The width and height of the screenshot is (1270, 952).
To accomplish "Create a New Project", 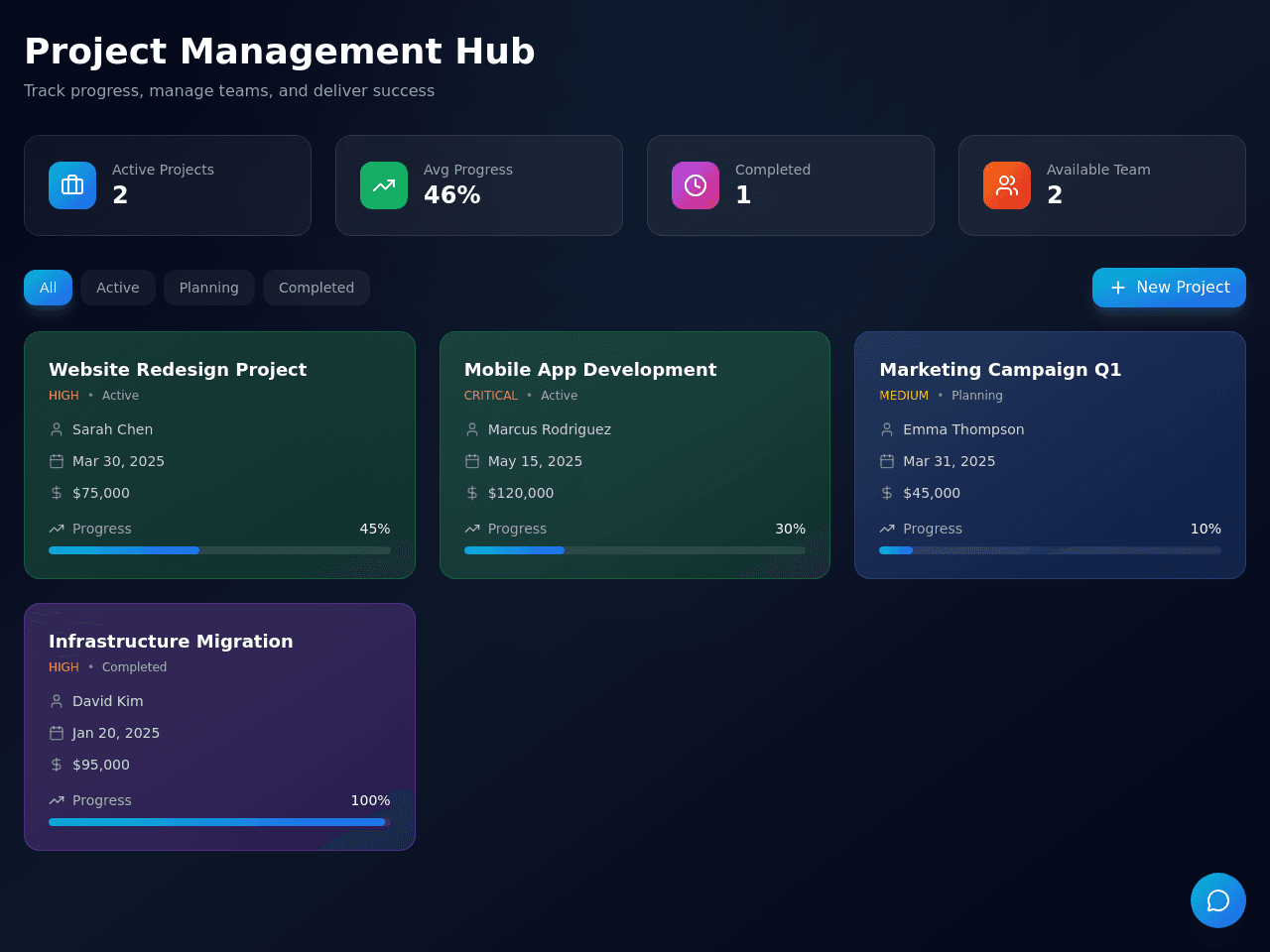I will tap(1169, 288).
